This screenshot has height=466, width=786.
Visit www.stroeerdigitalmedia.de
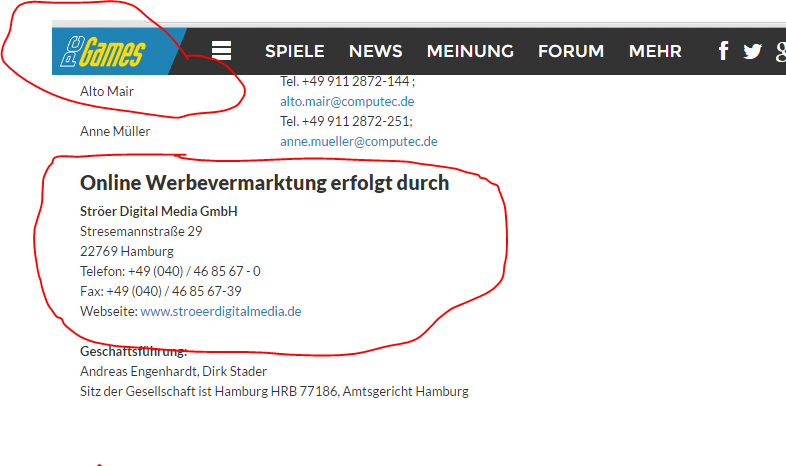pyautogui.click(x=221, y=311)
